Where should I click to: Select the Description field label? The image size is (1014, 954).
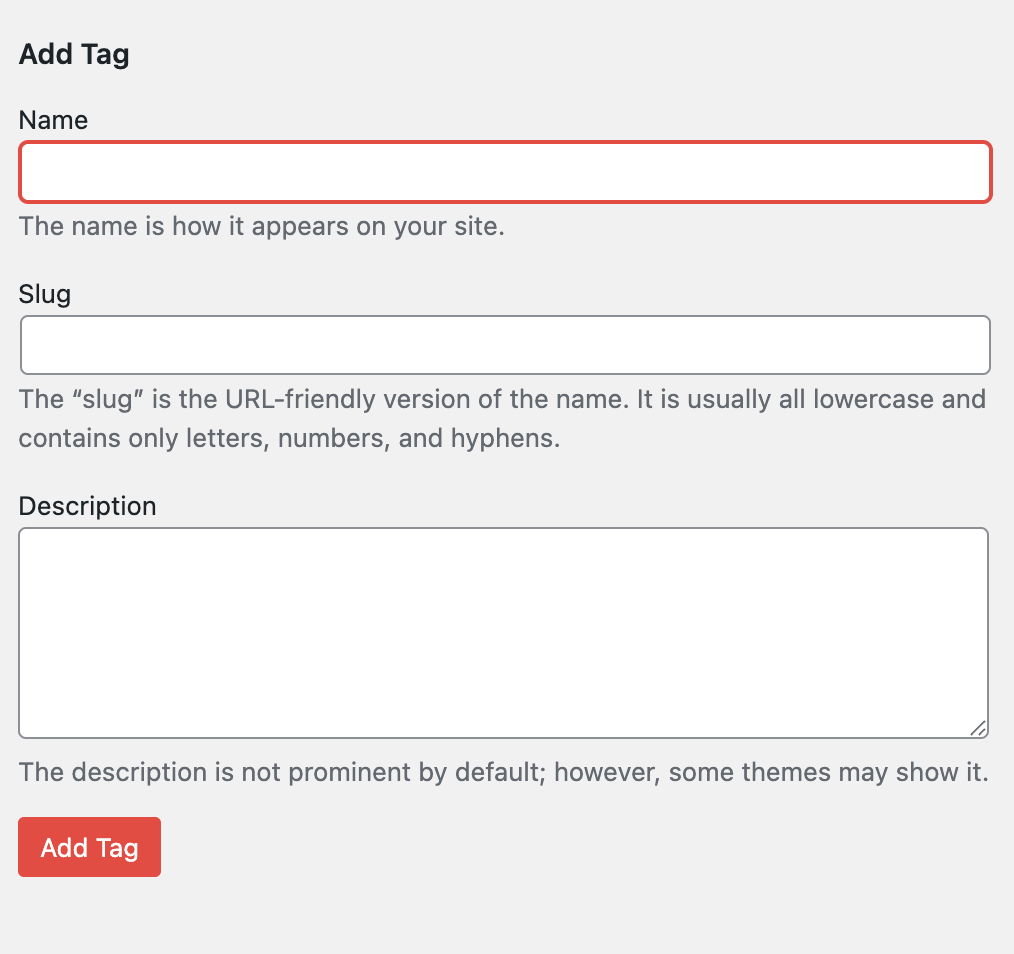click(87, 506)
